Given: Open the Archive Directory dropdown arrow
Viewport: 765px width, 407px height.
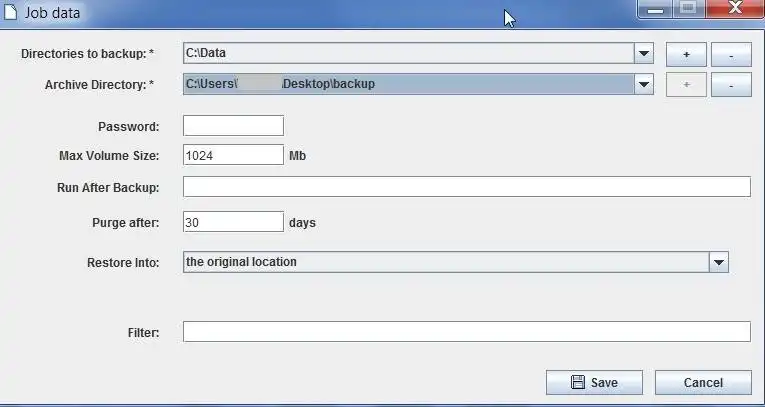Looking at the screenshot, I should (x=644, y=84).
